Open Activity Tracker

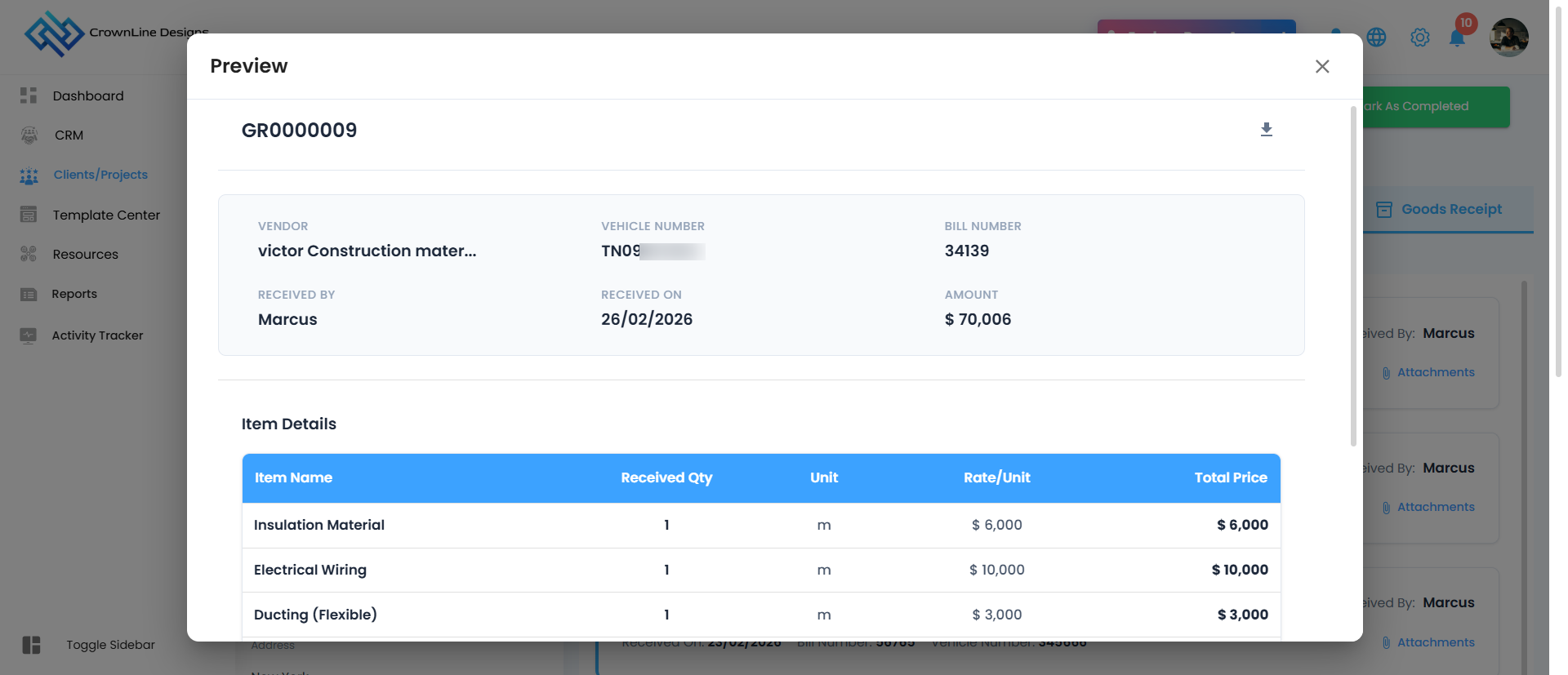97,335
